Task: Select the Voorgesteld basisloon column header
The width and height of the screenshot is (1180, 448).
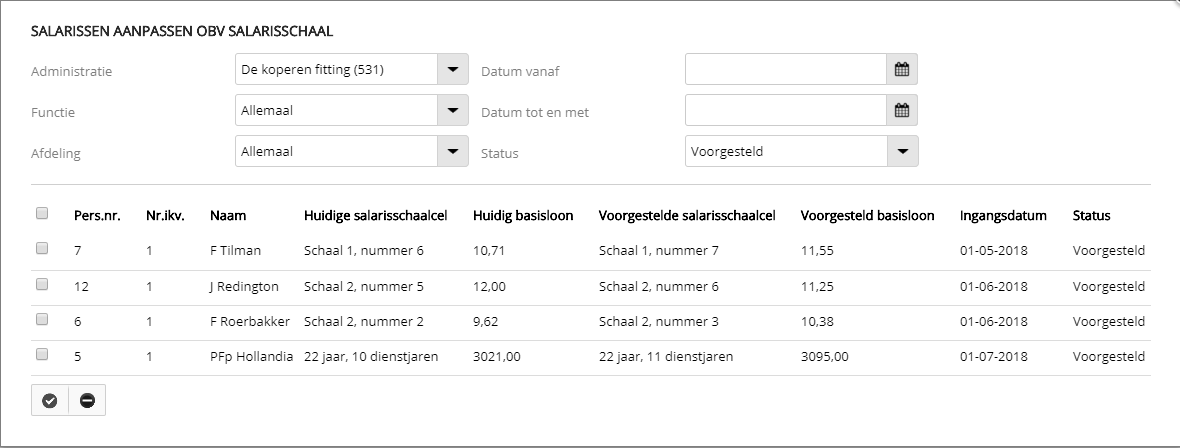Action: [x=867, y=215]
